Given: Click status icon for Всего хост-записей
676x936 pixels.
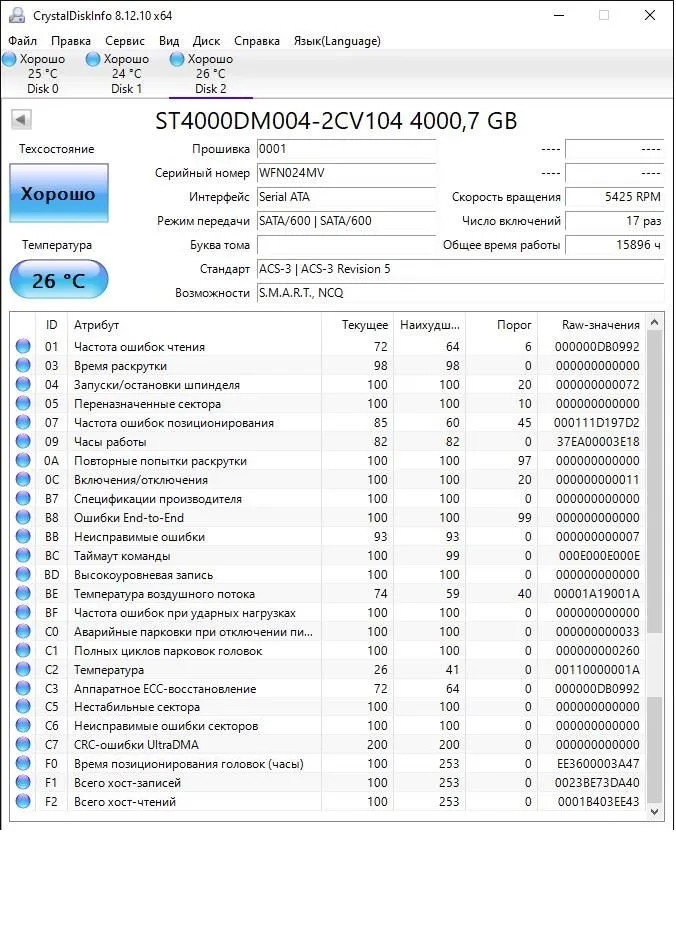Looking at the screenshot, I should click(23, 783).
